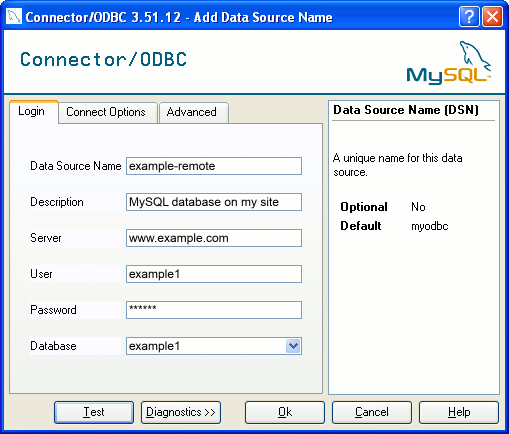Click the title bar help question mark icon
The width and height of the screenshot is (509, 434).
469,16
